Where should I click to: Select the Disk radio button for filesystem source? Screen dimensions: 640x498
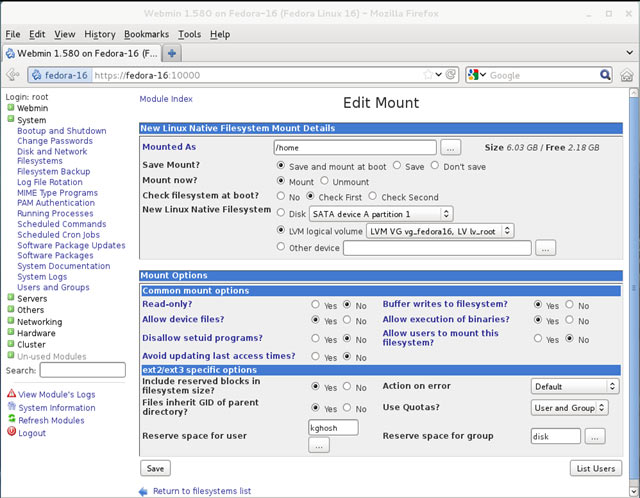[281, 213]
